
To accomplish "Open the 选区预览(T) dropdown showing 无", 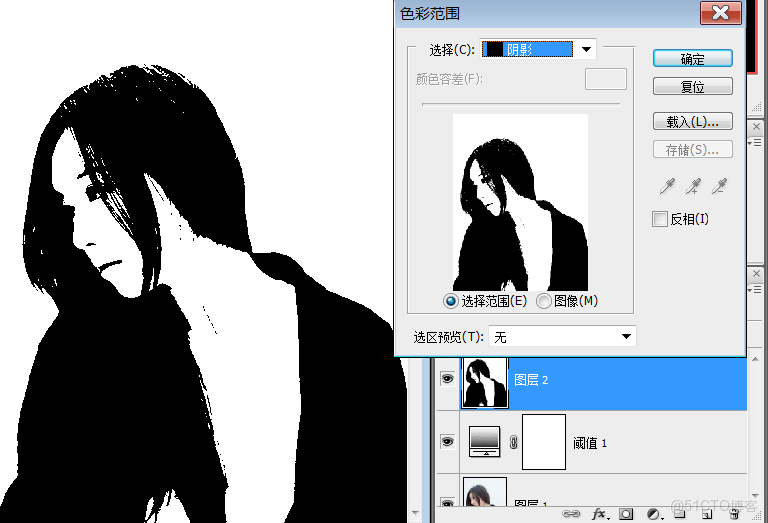I will (562, 336).
